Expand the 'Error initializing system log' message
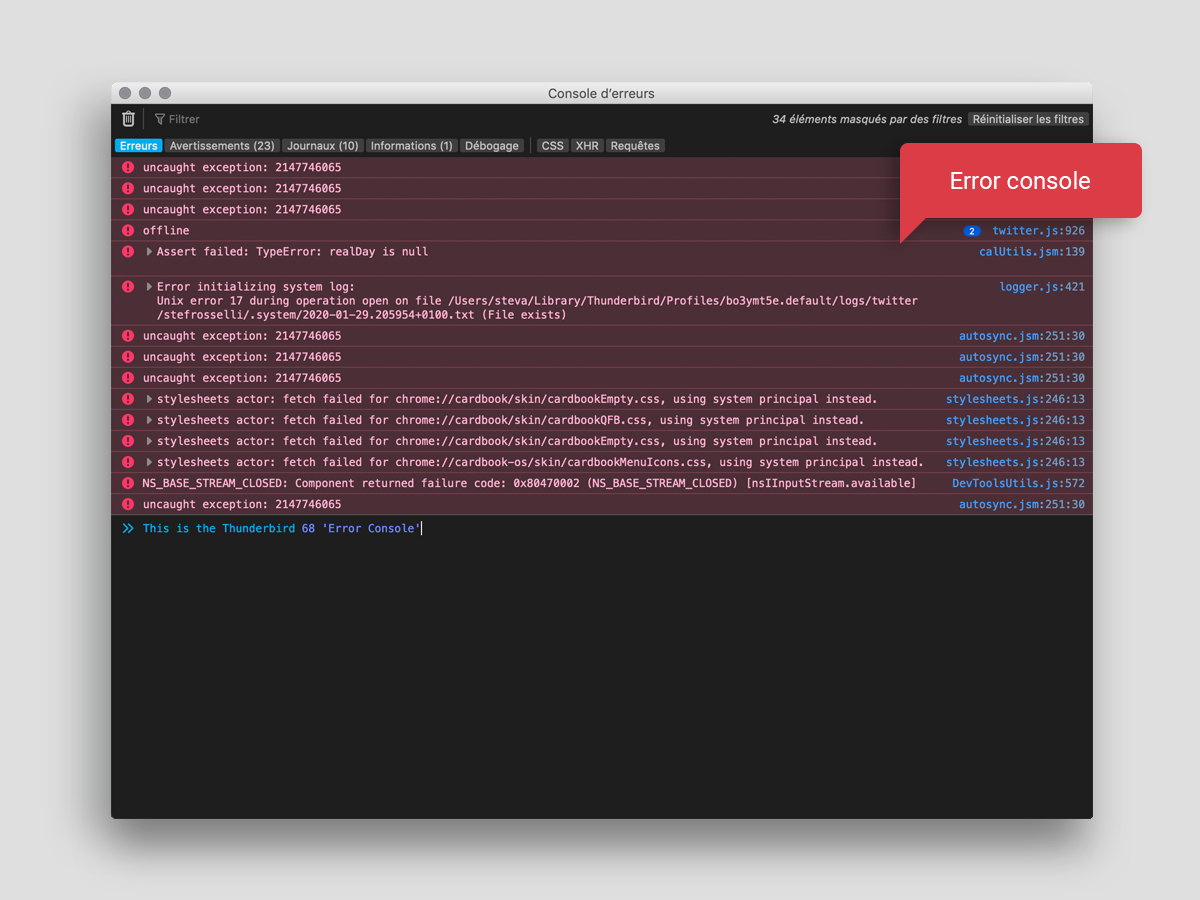The width and height of the screenshot is (1200, 900). coord(150,287)
